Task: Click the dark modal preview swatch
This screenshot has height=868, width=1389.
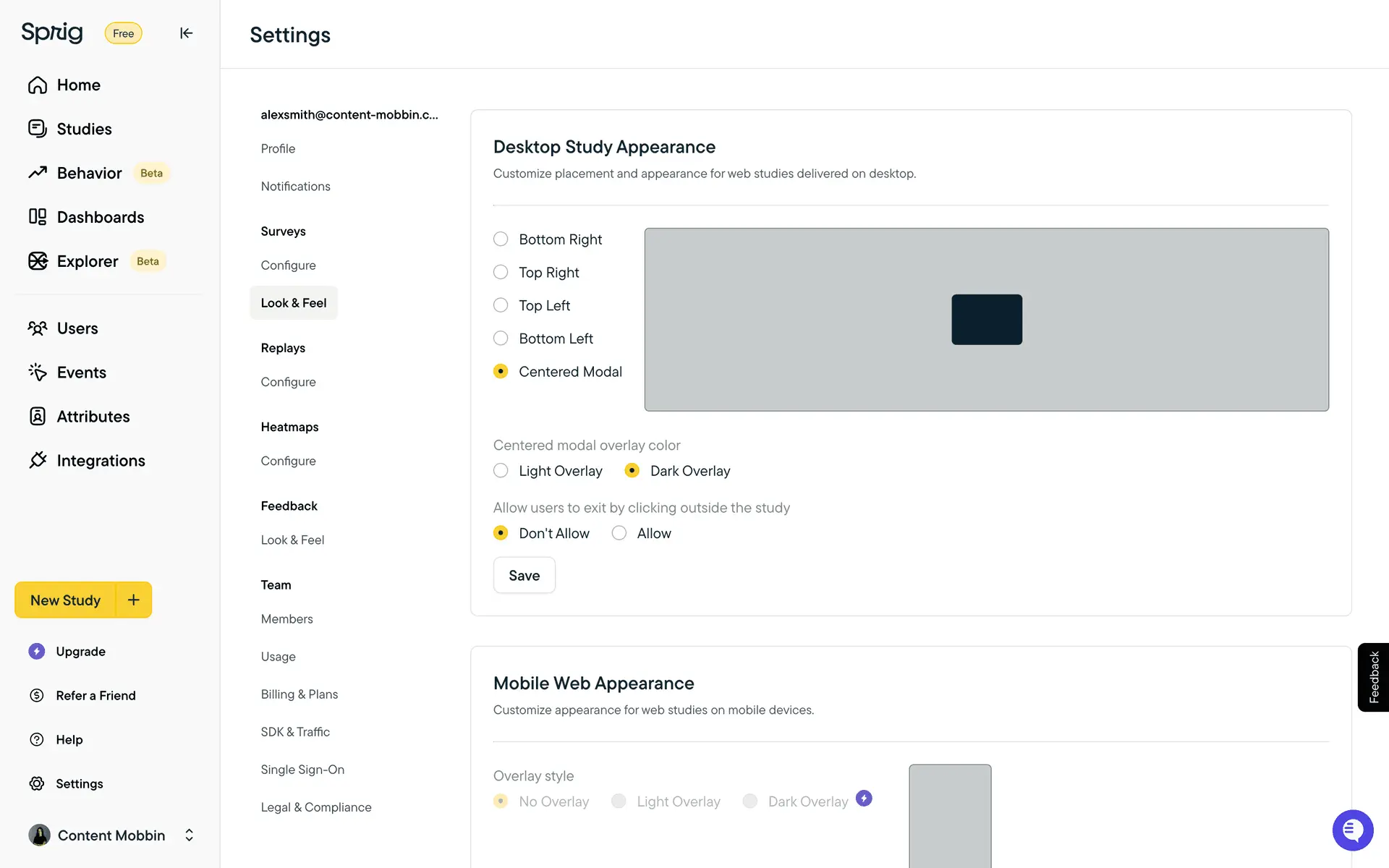Action: [986, 319]
